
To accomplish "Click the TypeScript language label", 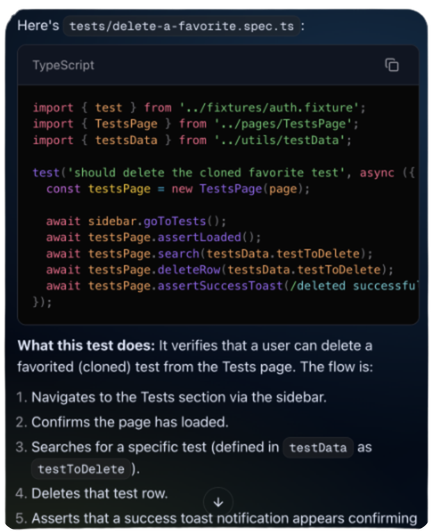I will 63,65.
